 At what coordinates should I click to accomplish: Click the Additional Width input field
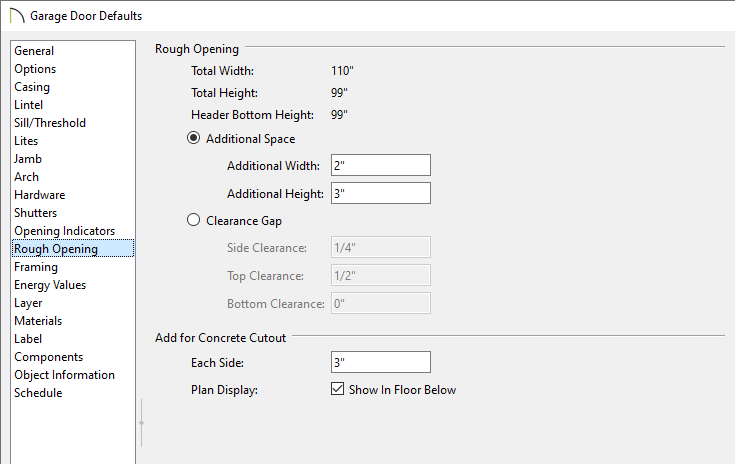pos(381,165)
